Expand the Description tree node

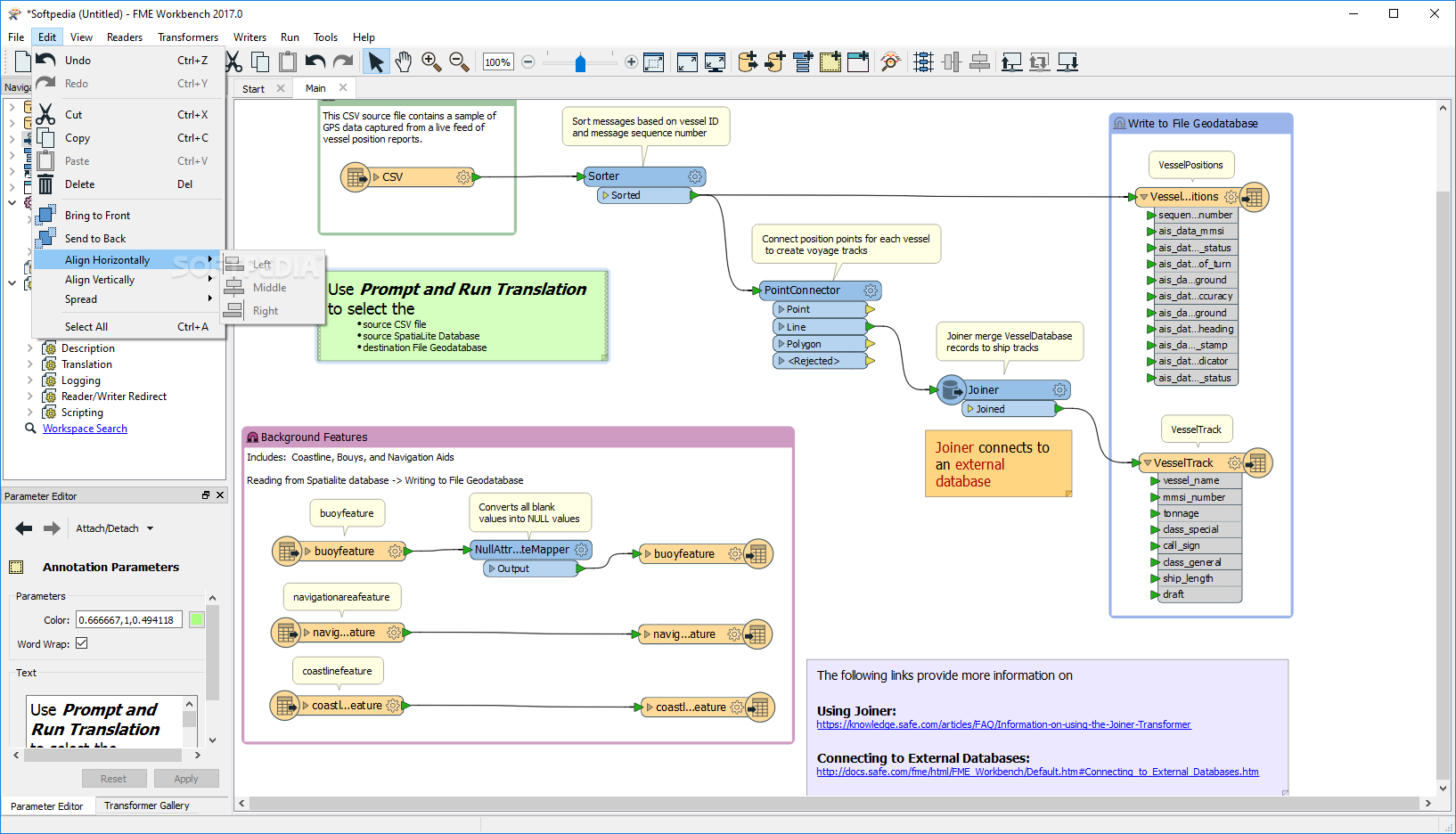(29, 348)
